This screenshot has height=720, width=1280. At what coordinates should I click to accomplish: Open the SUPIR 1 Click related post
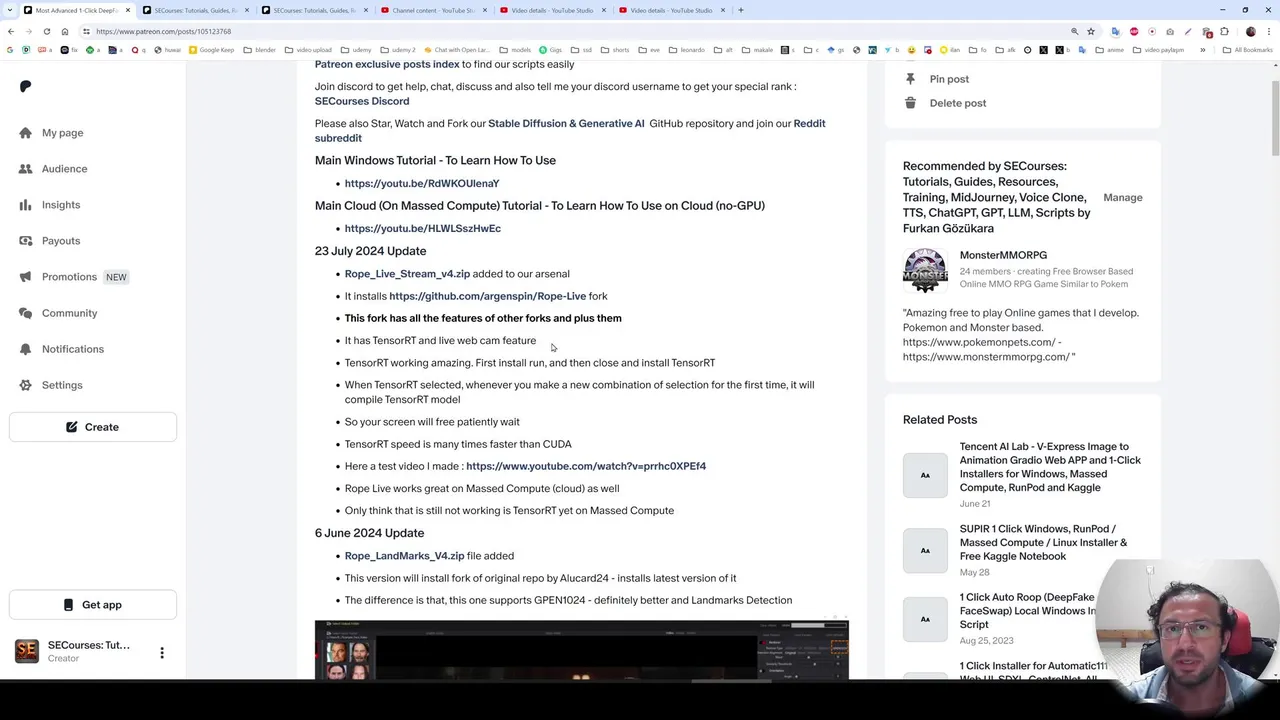(1043, 542)
